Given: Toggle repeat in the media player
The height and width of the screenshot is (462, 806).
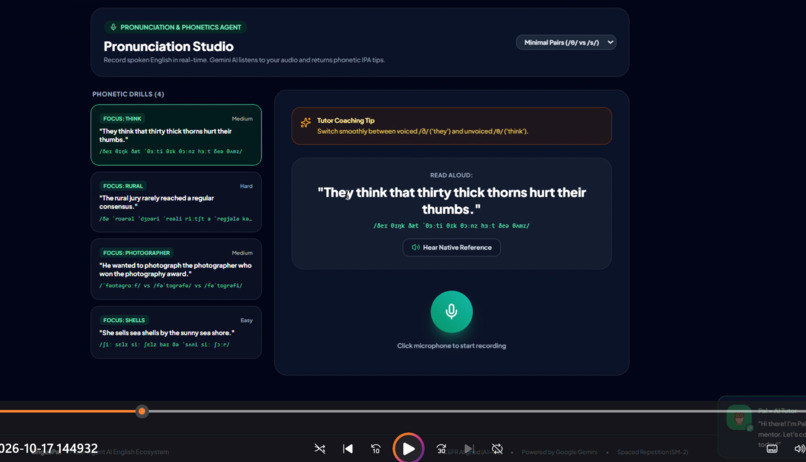Looking at the screenshot, I should (497, 449).
